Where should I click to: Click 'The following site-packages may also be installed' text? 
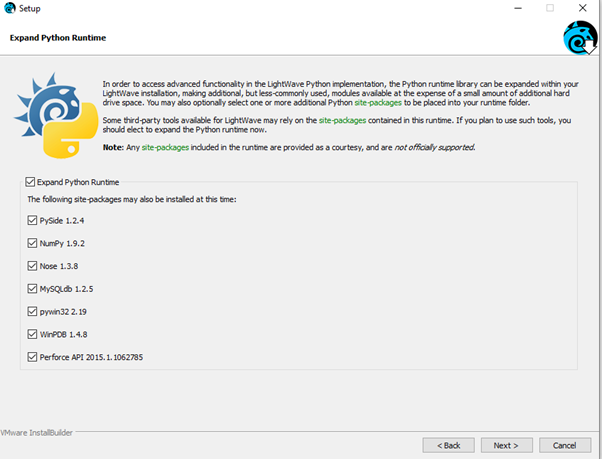(x=132, y=200)
